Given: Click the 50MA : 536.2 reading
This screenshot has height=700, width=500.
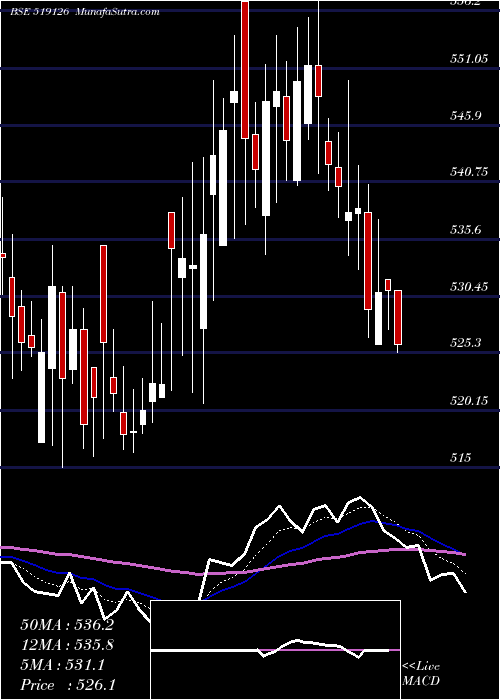Looking at the screenshot, I should pos(67,625).
